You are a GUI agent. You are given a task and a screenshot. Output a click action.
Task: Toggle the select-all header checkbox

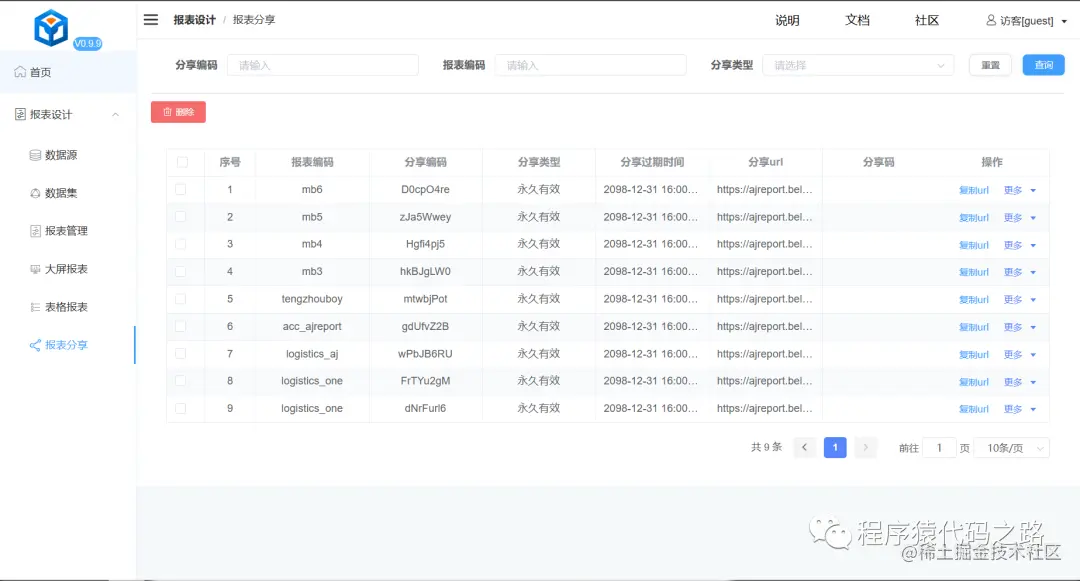click(x=182, y=162)
